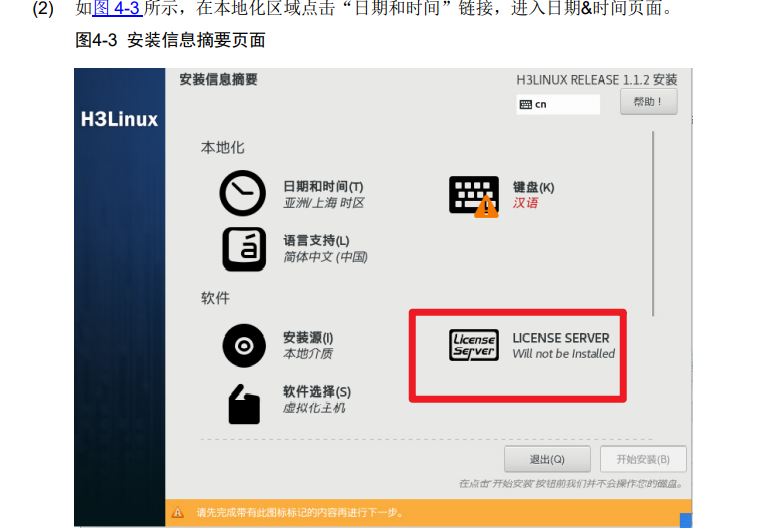Click the 退出(Q) quit button
The height and width of the screenshot is (531, 762).
[x=547, y=459]
